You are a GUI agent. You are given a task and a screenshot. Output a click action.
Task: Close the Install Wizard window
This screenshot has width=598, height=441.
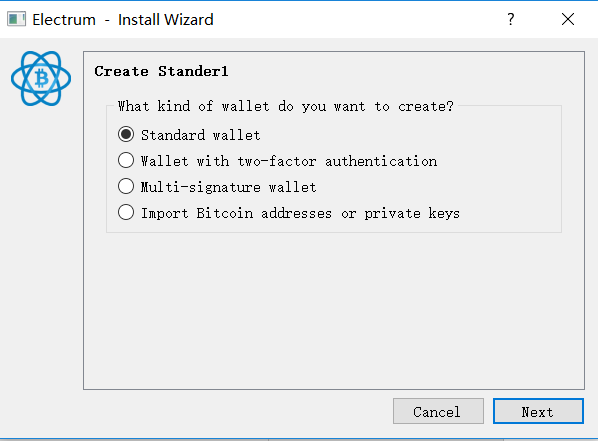pos(568,19)
